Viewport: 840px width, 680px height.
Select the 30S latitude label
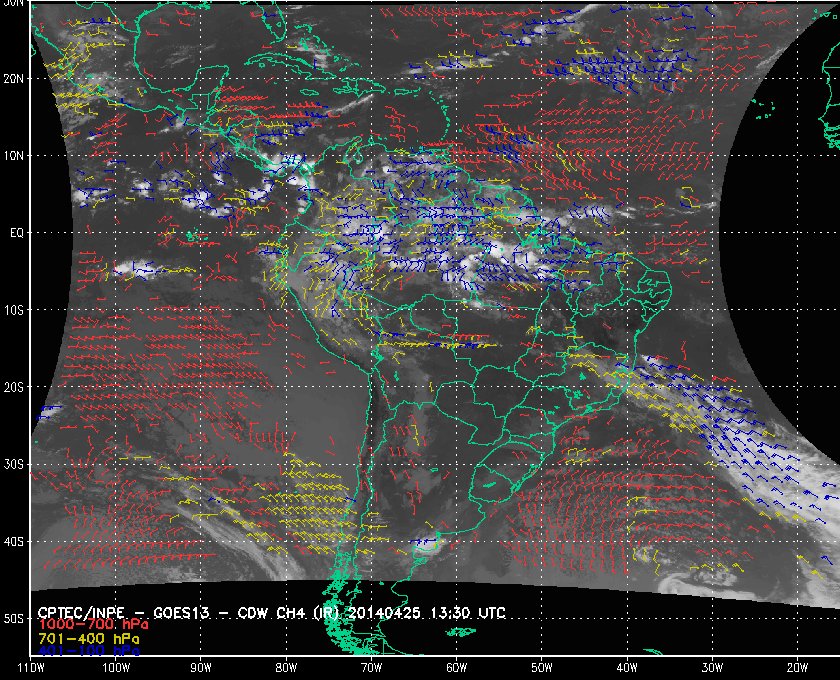tap(13, 465)
